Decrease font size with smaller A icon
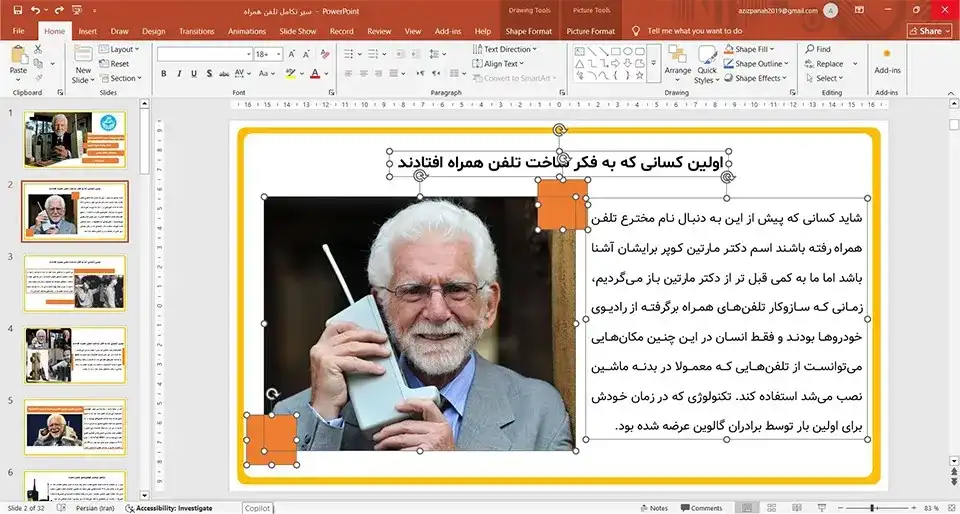This screenshot has width=960, height=514. [x=307, y=54]
